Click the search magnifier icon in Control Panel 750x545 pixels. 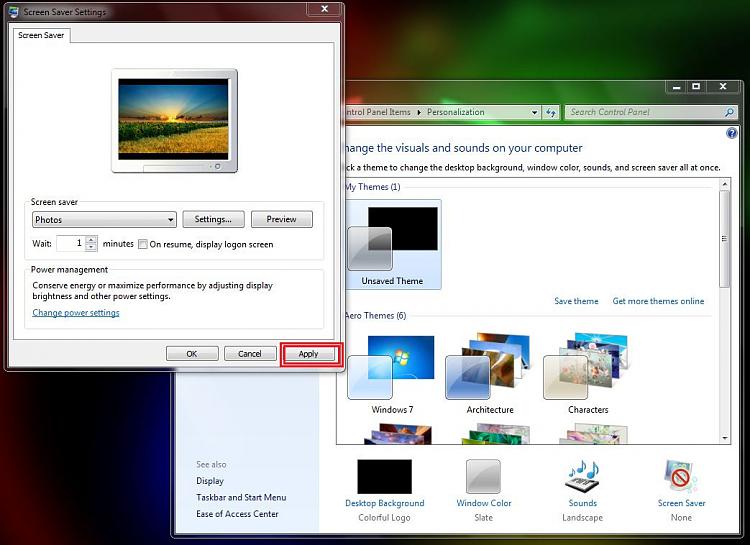click(x=729, y=112)
